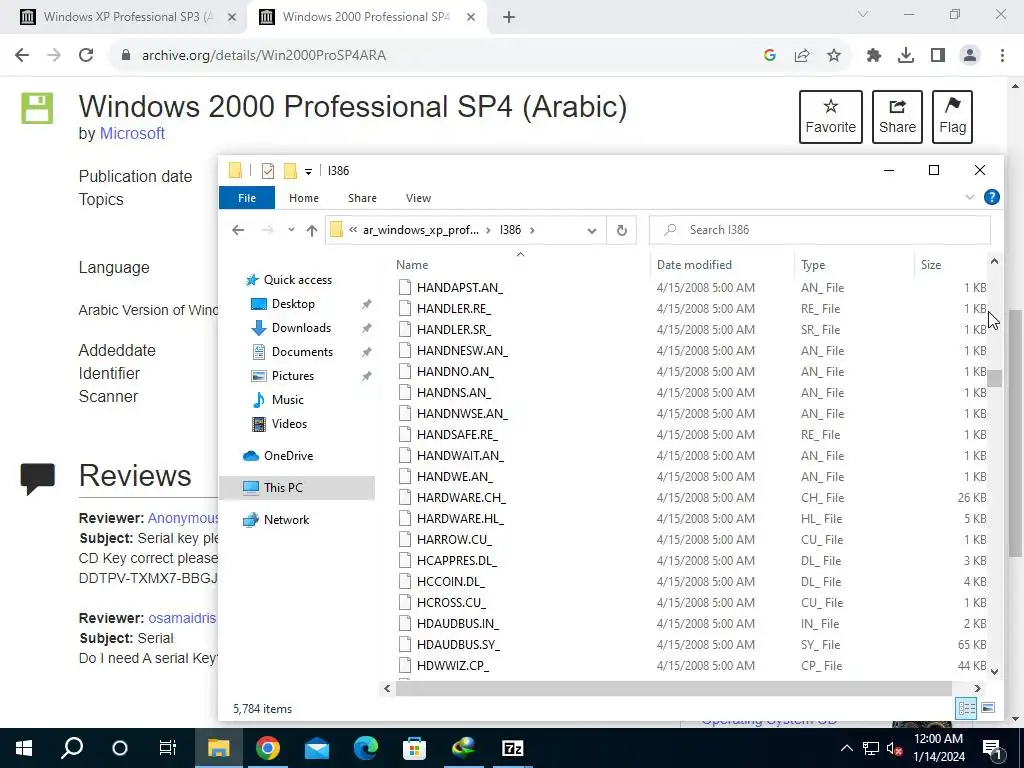The width and height of the screenshot is (1024, 768).
Task: Open the Microsoft author link
Action: pos(132,133)
